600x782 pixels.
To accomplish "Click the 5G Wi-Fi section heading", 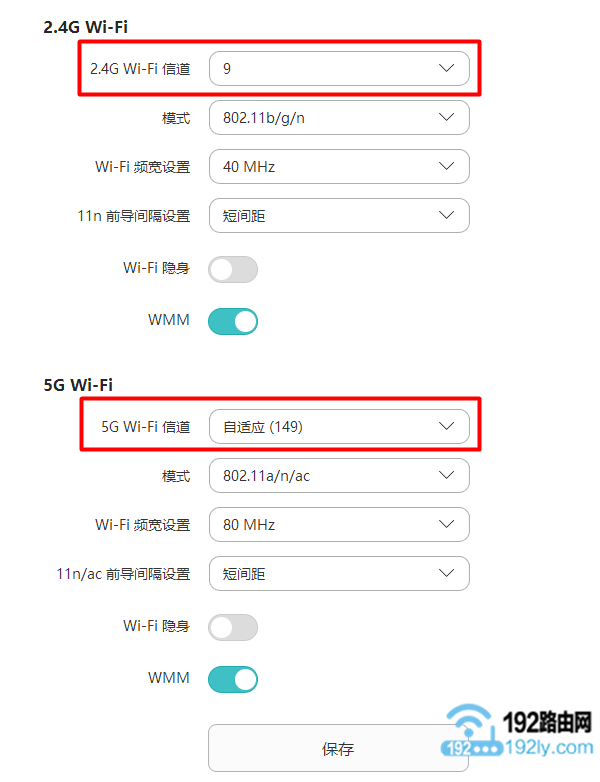I will 78,386.
